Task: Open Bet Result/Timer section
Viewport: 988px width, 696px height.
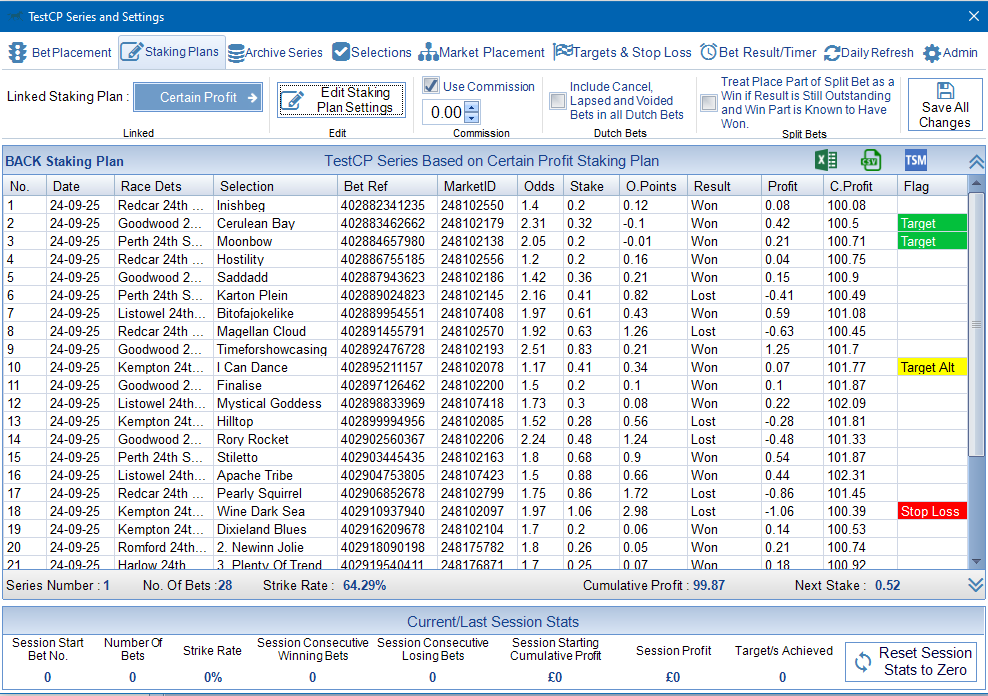Action: 758,52
